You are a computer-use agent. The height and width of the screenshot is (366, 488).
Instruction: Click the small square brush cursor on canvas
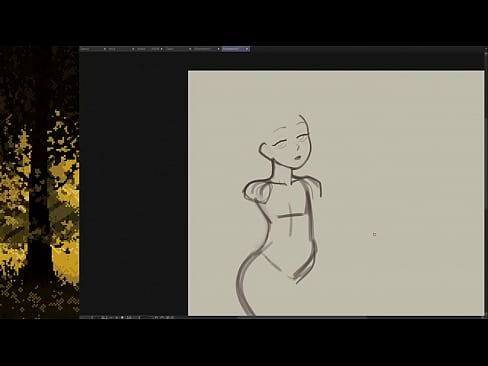pyautogui.click(x=374, y=235)
